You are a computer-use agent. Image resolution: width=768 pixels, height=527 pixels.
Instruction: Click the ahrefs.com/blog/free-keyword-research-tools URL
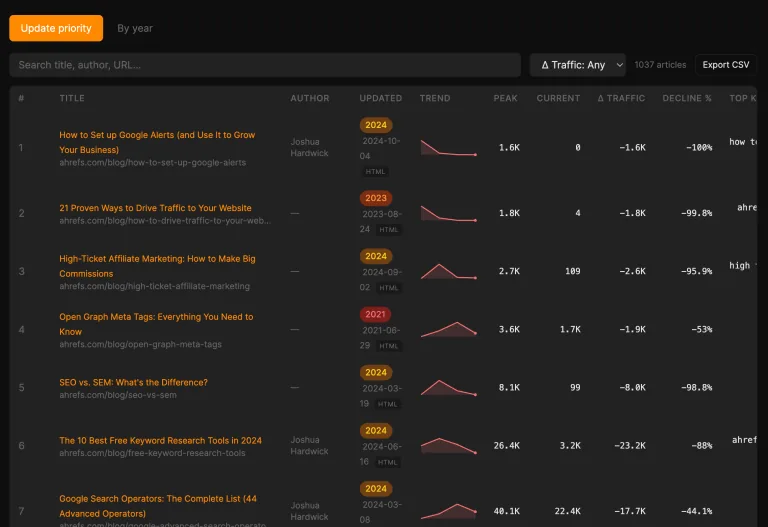tap(152, 453)
